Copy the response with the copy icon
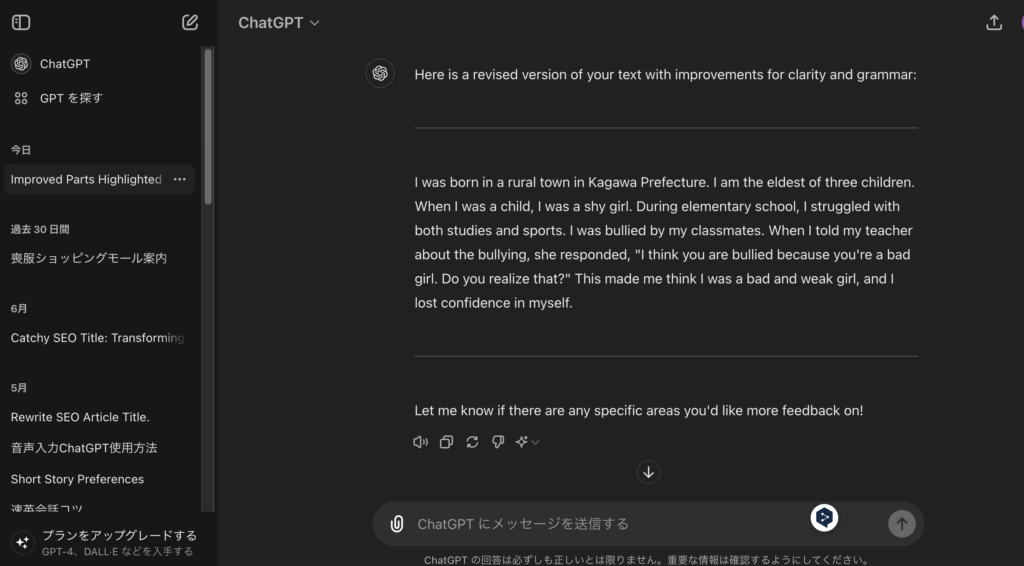This screenshot has height=566, width=1024. pos(447,442)
